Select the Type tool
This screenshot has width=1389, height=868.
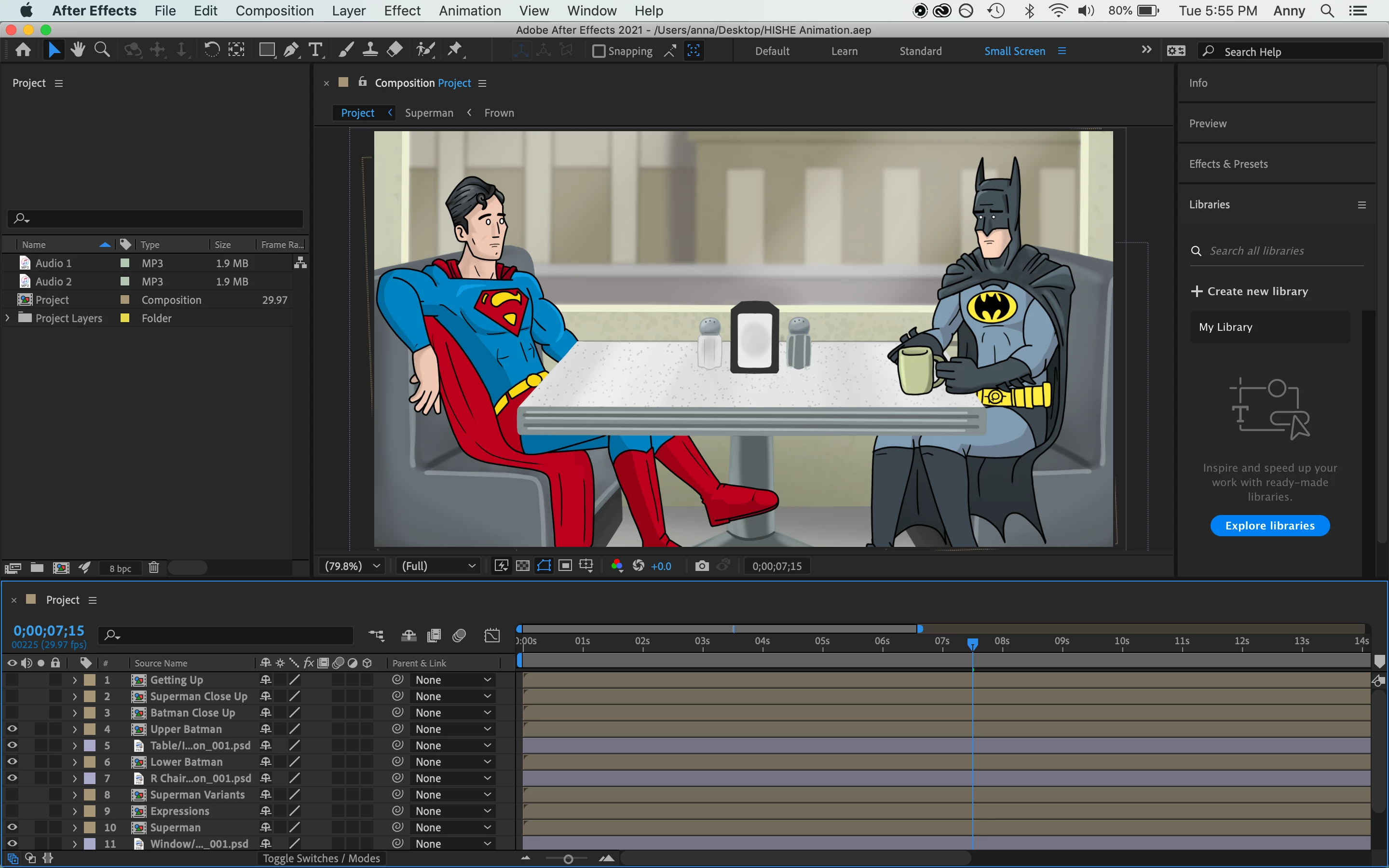(315, 51)
